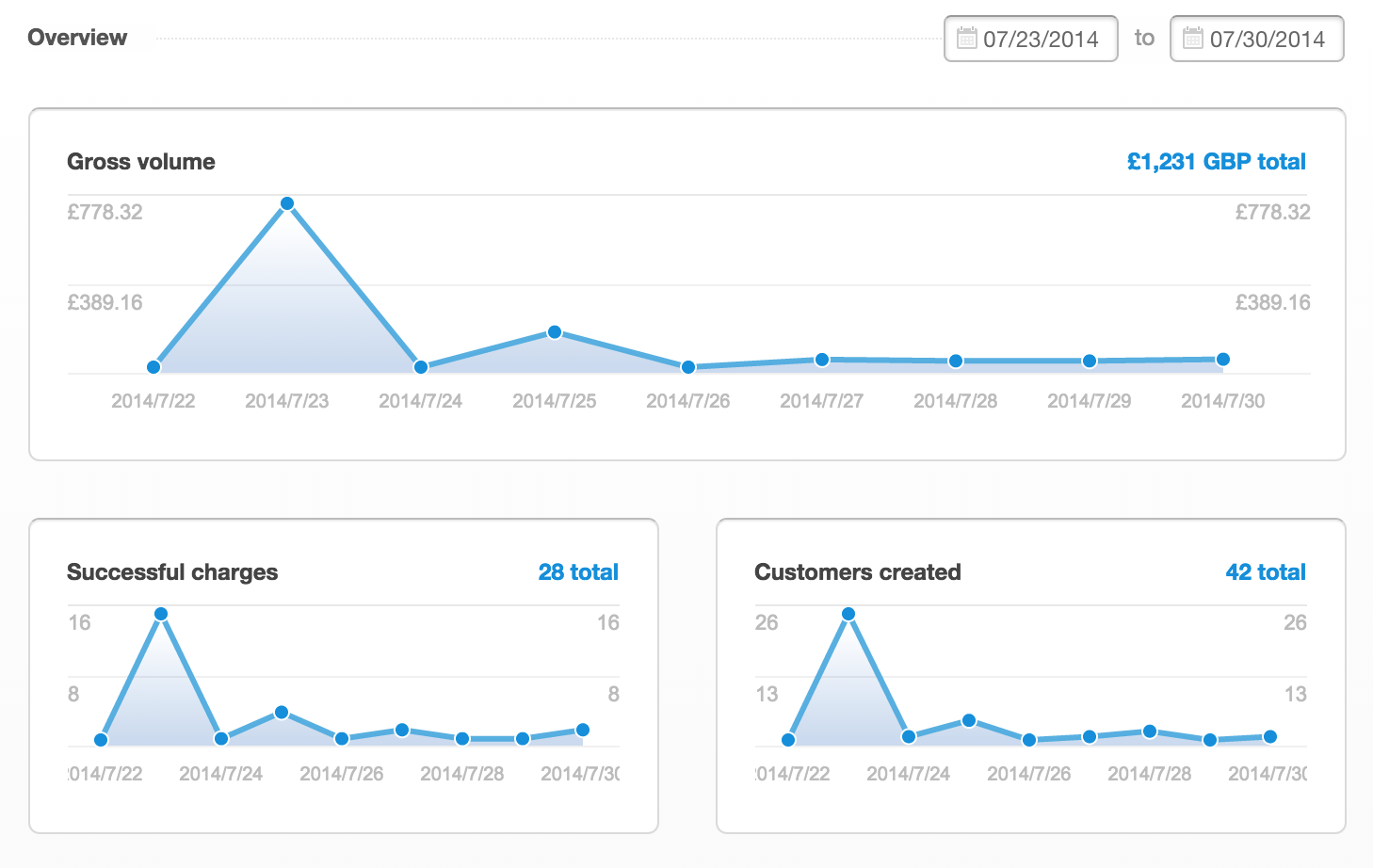Select Gross volume data point for 2014/7/26
This screenshot has height=868, width=1373.
pos(688,367)
